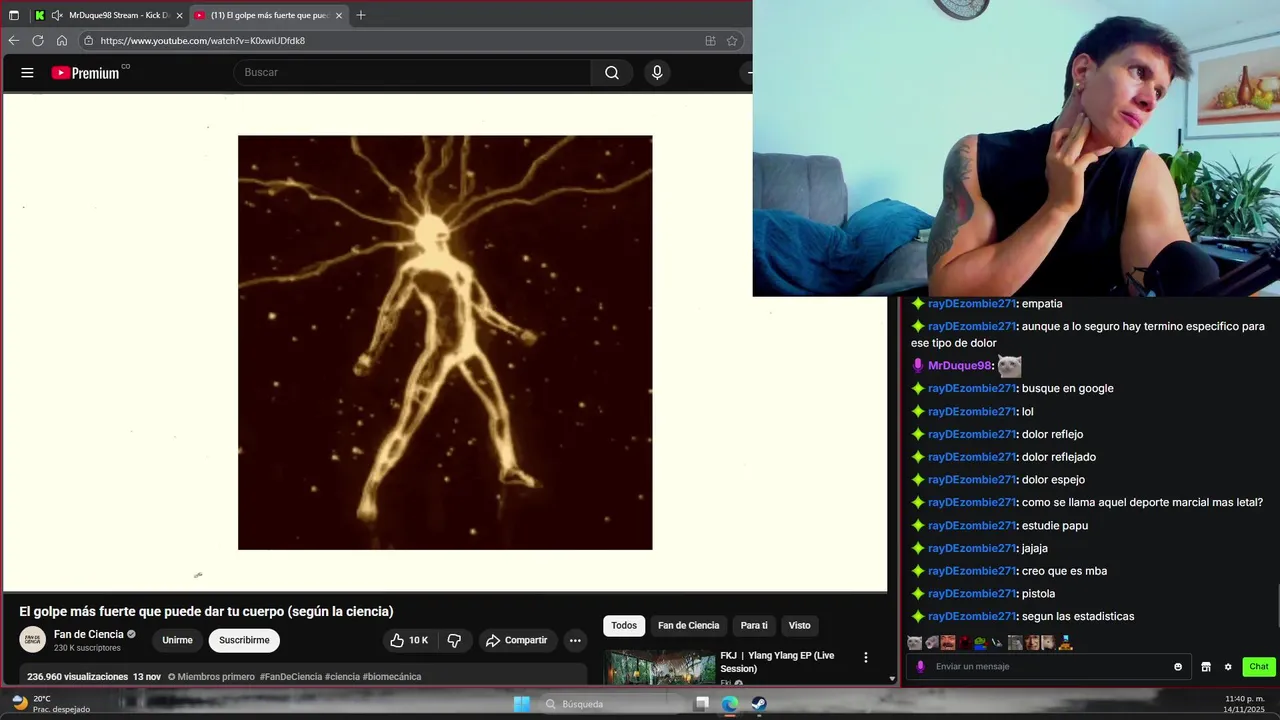The height and width of the screenshot is (720, 1280).
Task: Click the YouTube search magnifier button
Action: [612, 72]
